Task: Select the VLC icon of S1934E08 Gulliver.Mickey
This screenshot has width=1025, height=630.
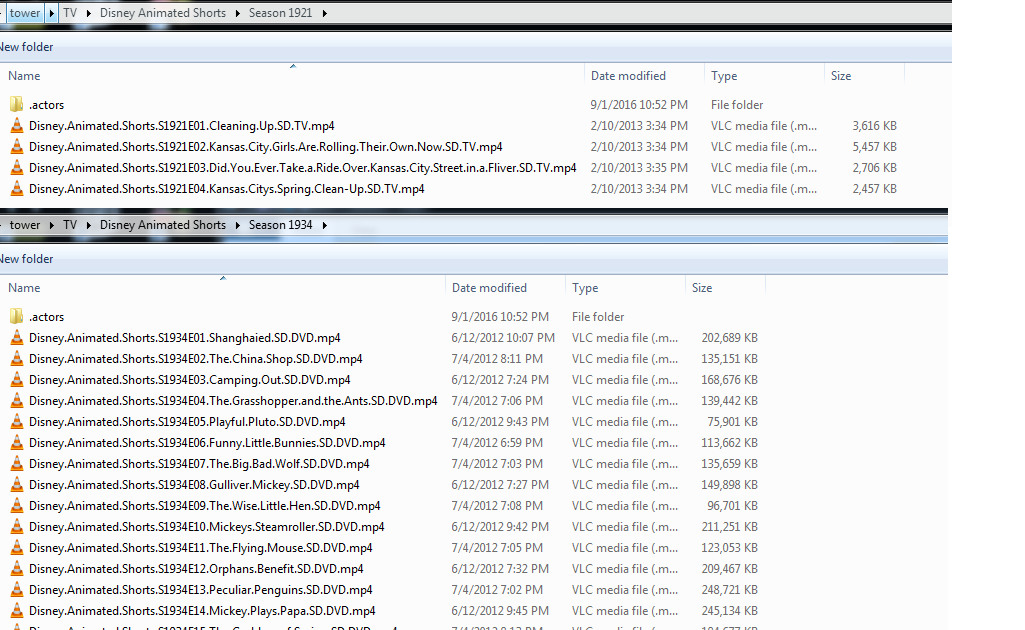Action: [17, 484]
